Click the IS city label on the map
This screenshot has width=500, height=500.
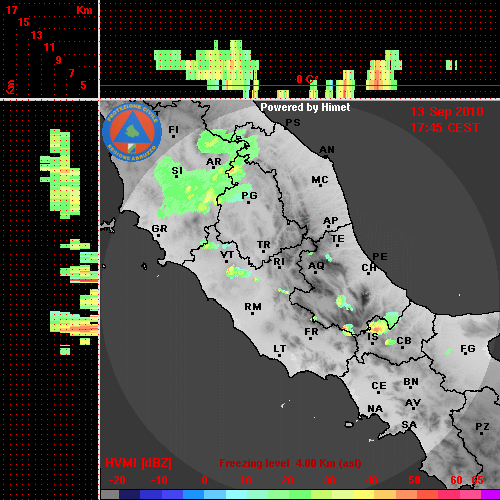click(x=373, y=337)
